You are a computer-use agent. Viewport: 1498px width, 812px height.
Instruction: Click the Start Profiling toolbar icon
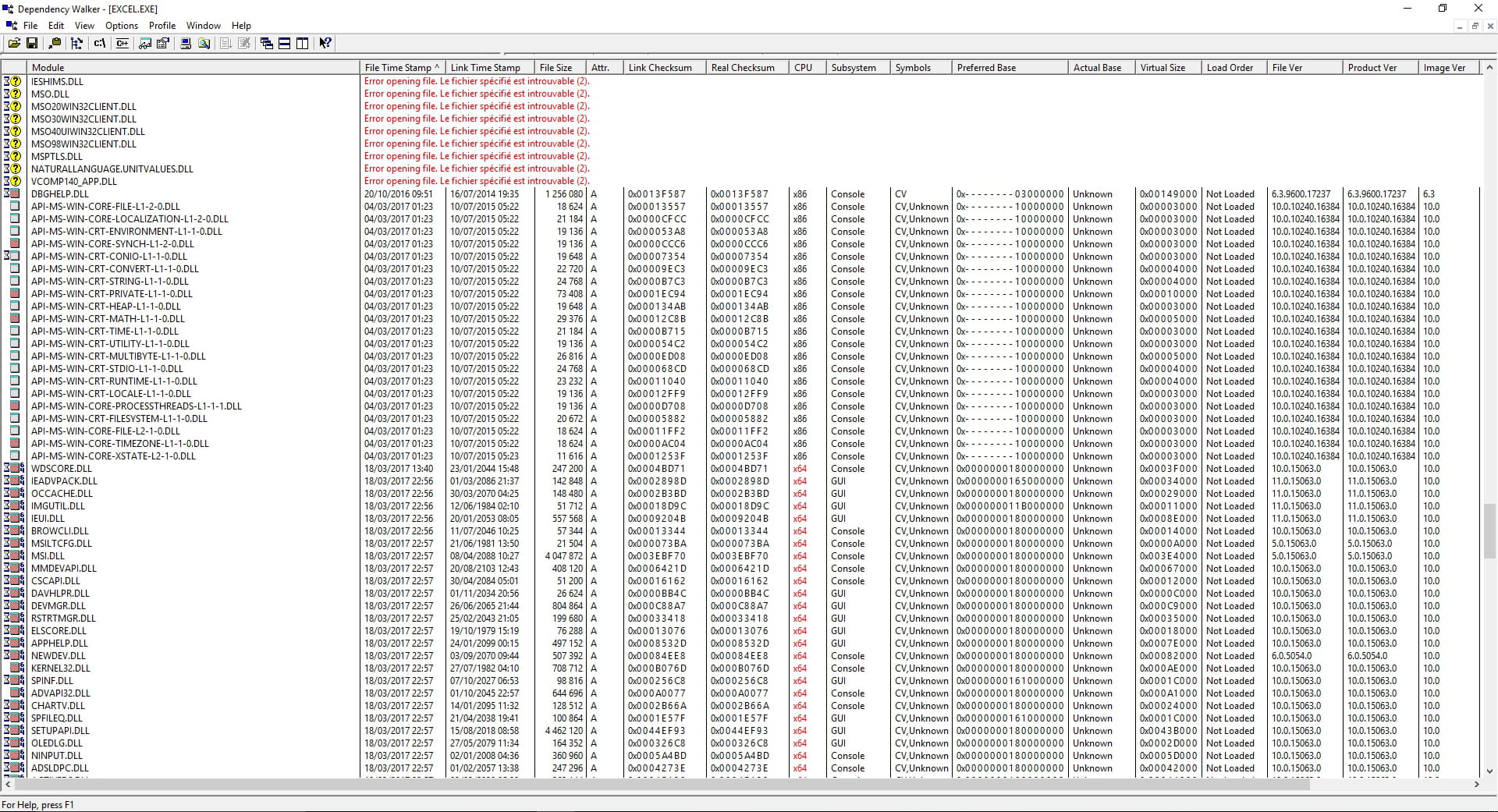[x=225, y=44]
